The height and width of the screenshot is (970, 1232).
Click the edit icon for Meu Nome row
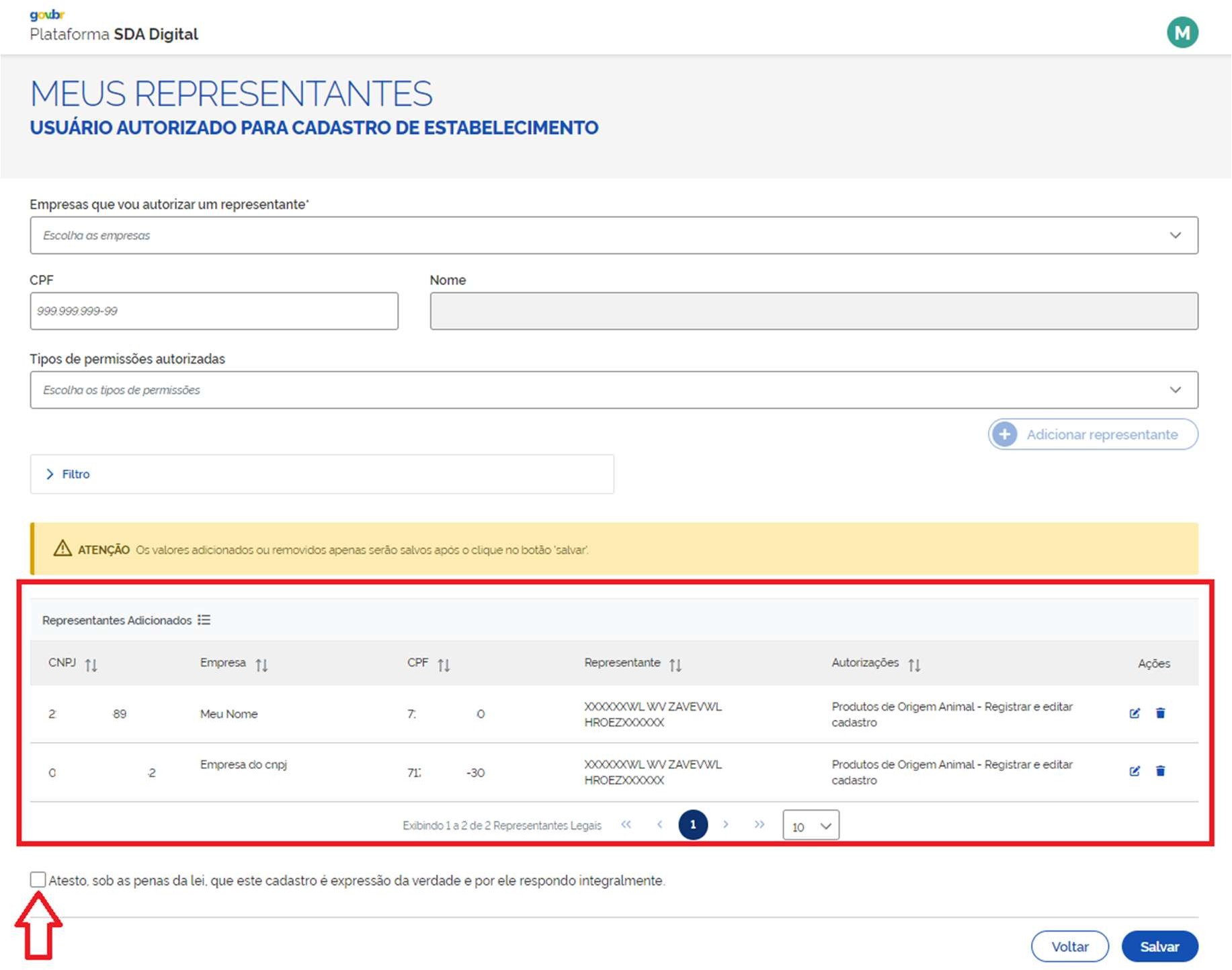click(1135, 713)
